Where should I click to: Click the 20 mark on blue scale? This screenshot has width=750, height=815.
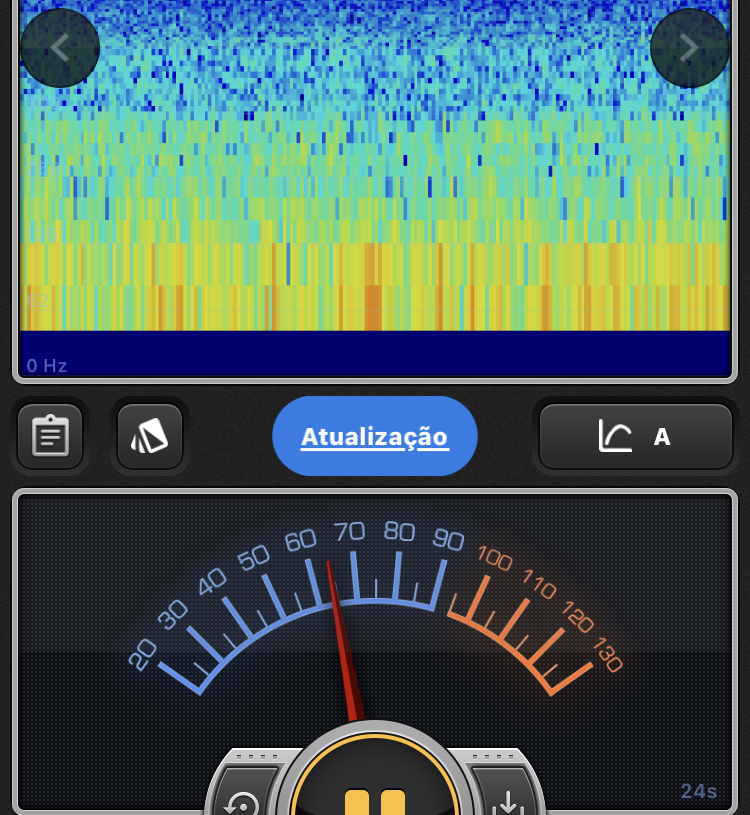[x=142, y=654]
